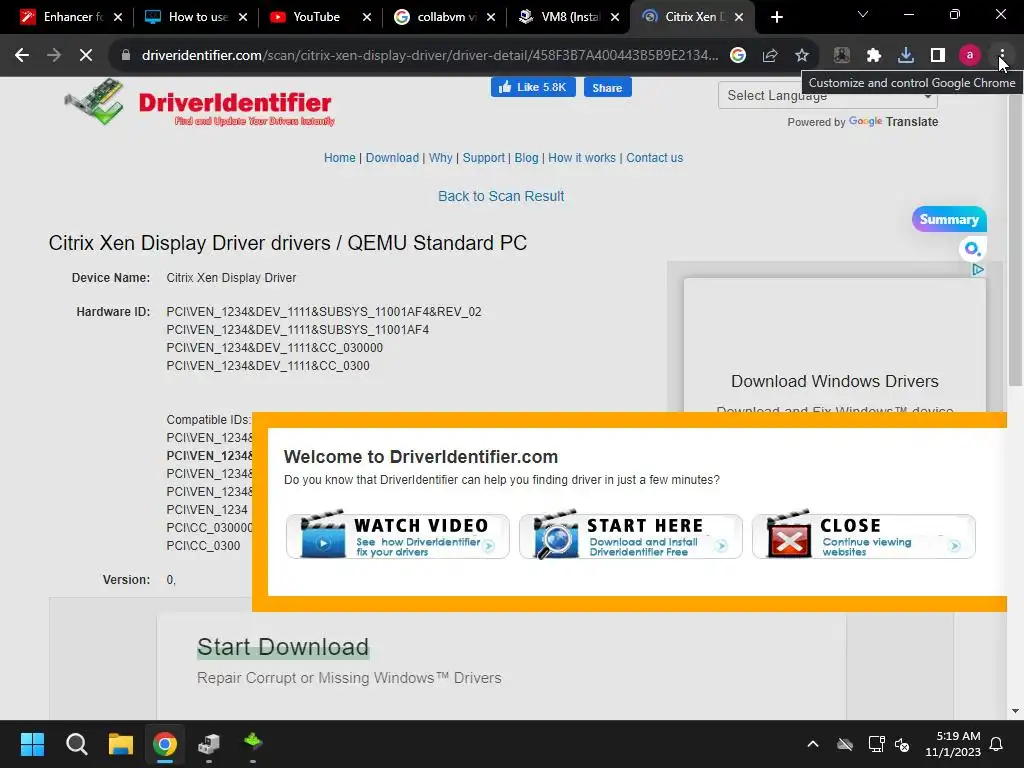Open a new browser tab
The width and height of the screenshot is (1024, 768).
coord(776,17)
